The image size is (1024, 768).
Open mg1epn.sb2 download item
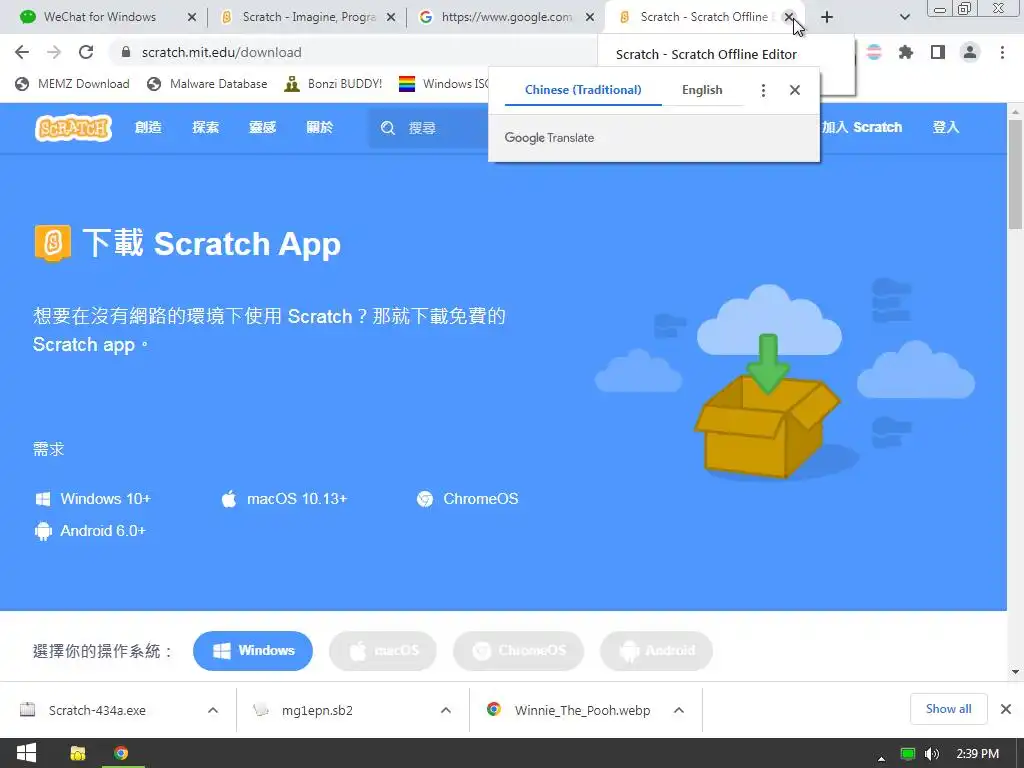tap(317, 710)
